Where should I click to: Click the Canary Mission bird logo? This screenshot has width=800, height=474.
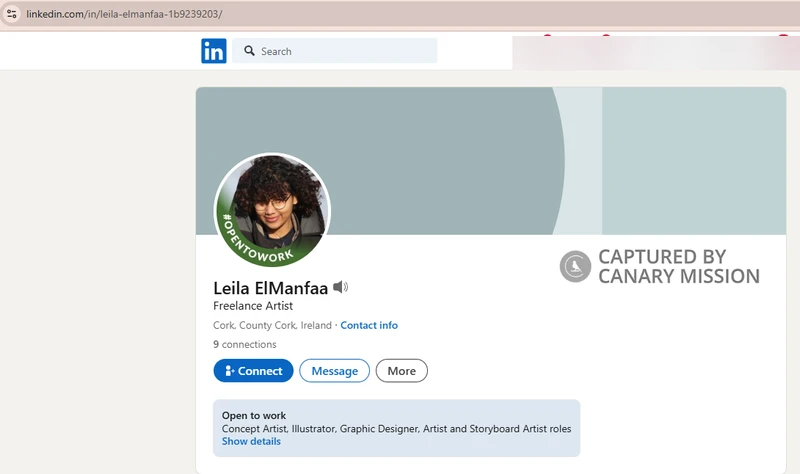click(x=575, y=267)
